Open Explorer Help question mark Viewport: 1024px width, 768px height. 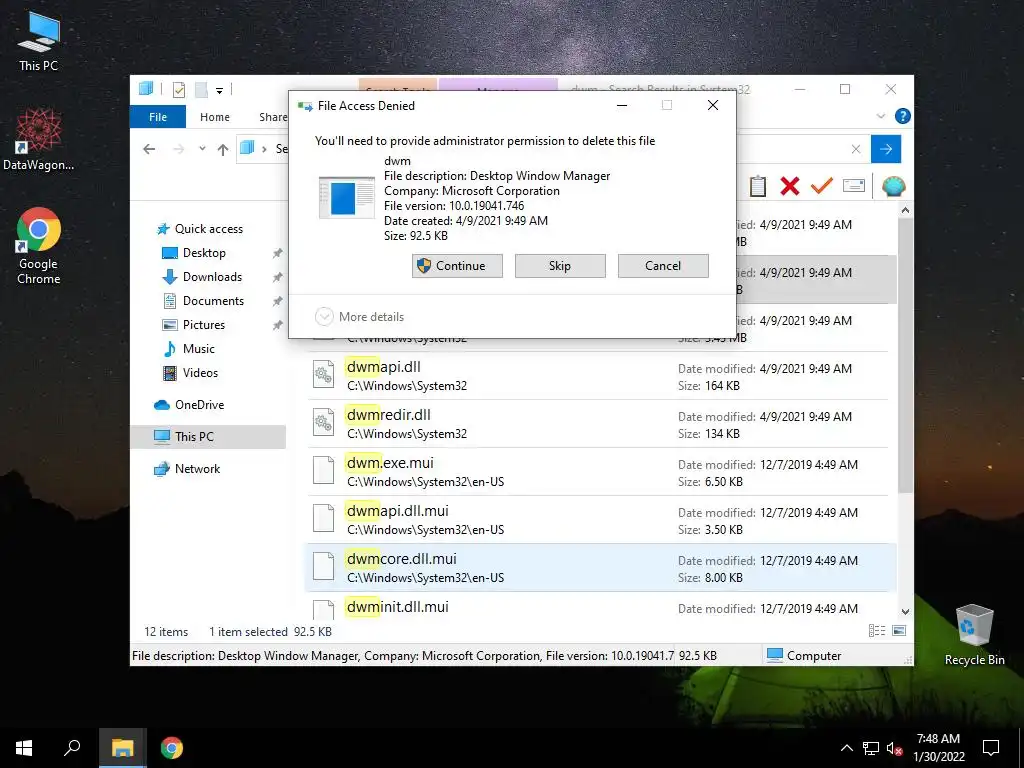[903, 116]
